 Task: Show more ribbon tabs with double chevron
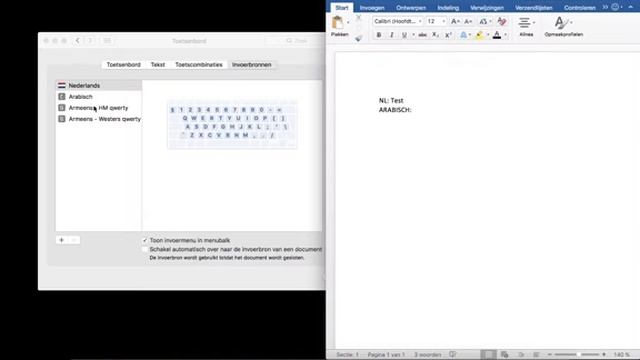click(605, 7)
